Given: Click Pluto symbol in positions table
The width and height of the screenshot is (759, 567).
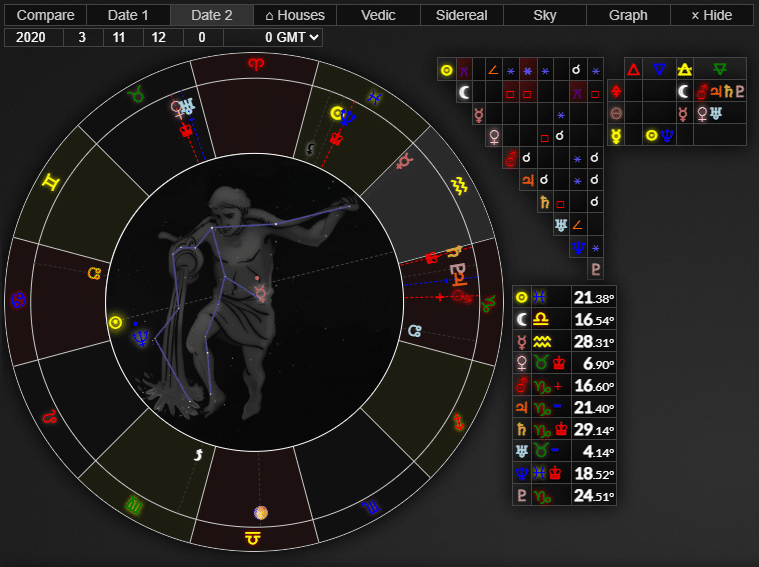Looking at the screenshot, I should click(521, 495).
